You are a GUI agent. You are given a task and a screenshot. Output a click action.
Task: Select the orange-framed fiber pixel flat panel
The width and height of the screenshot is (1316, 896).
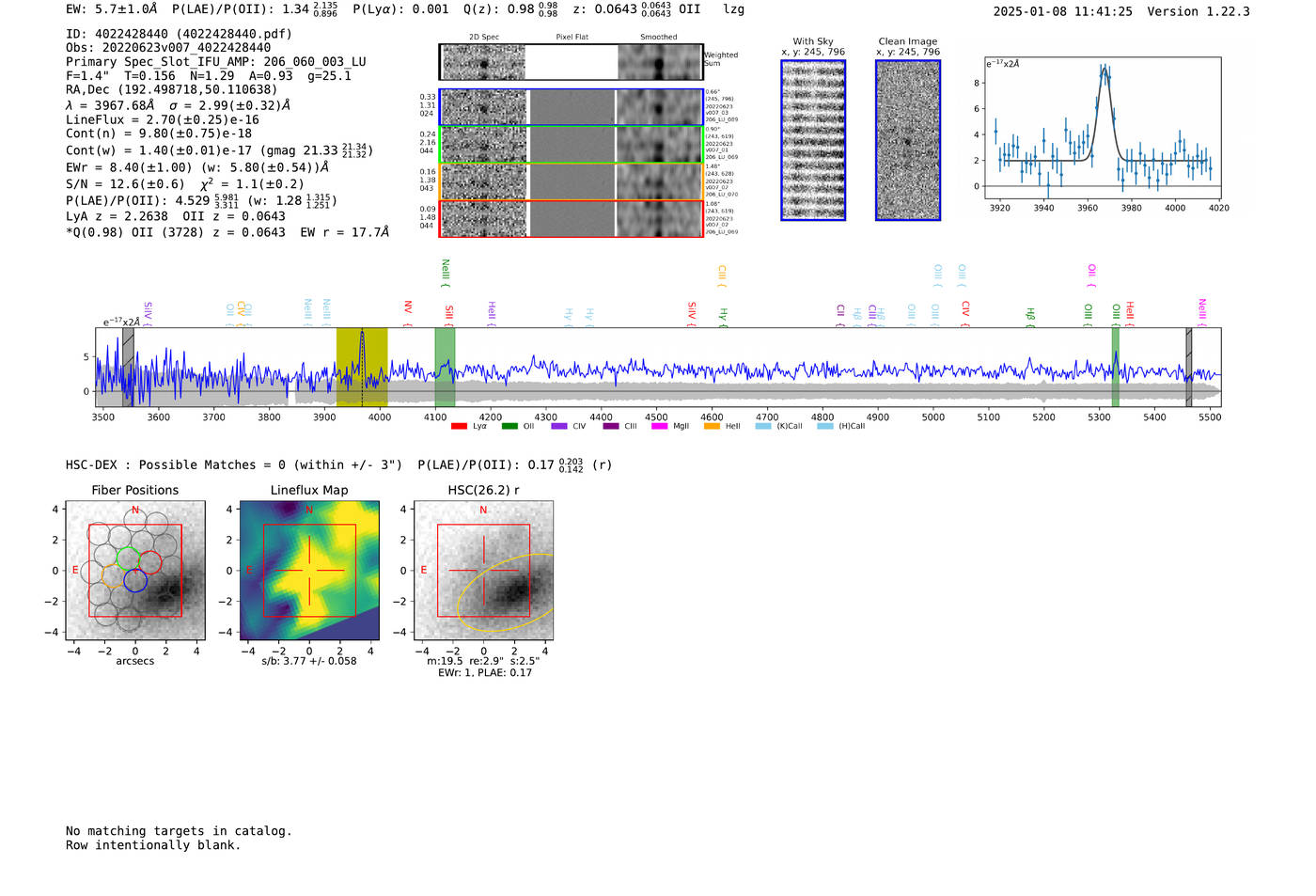pos(572,181)
